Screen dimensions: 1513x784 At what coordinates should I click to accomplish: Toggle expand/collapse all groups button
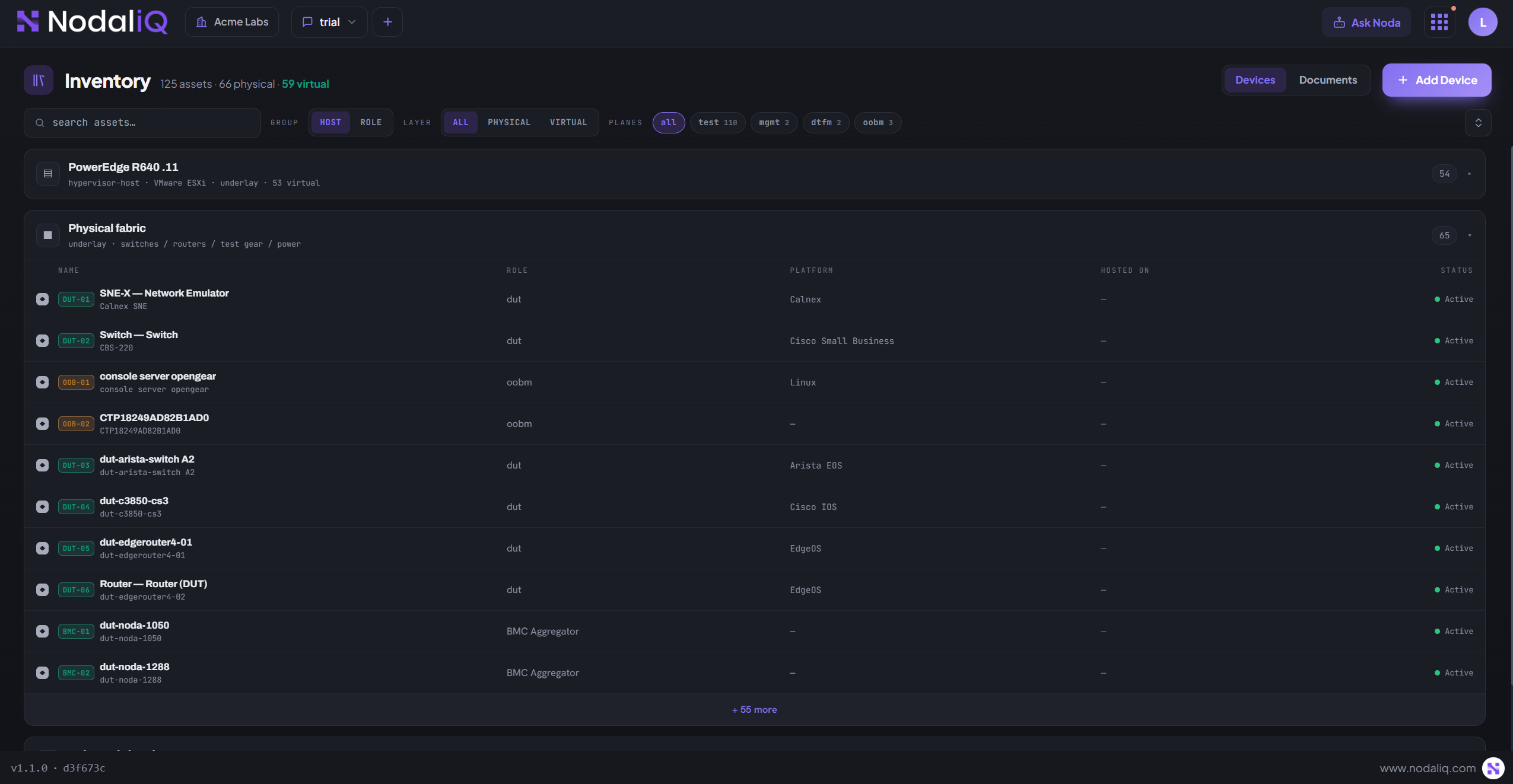(x=1478, y=123)
